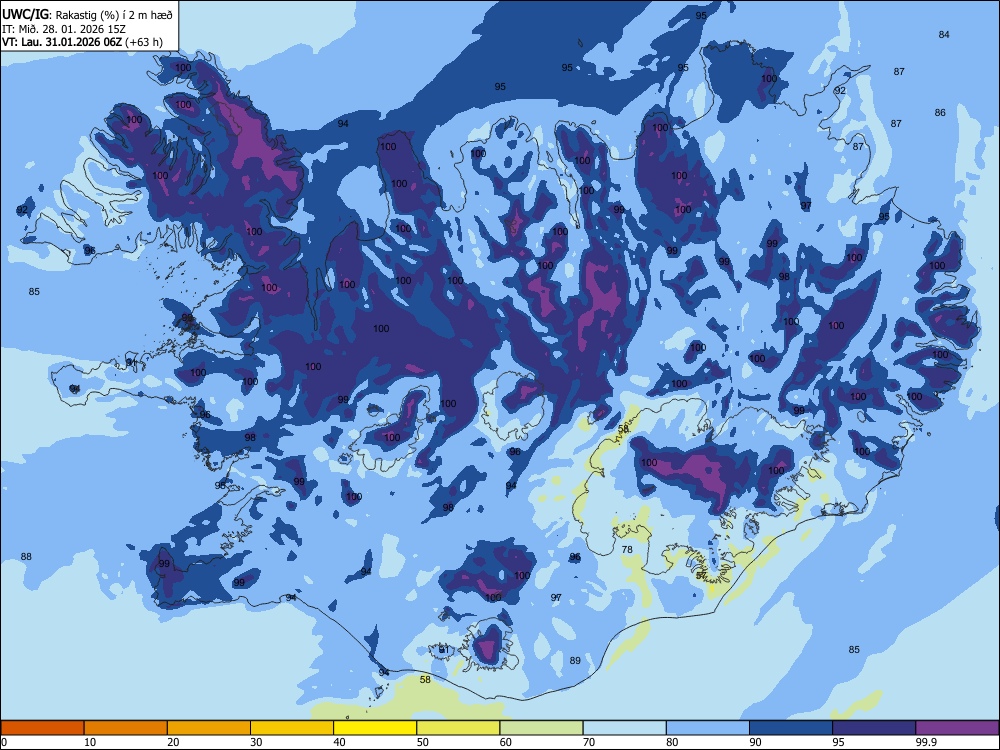Click the '78' humidity value on the glacier
Image resolution: width=1000 pixels, height=750 pixels.
click(x=627, y=549)
